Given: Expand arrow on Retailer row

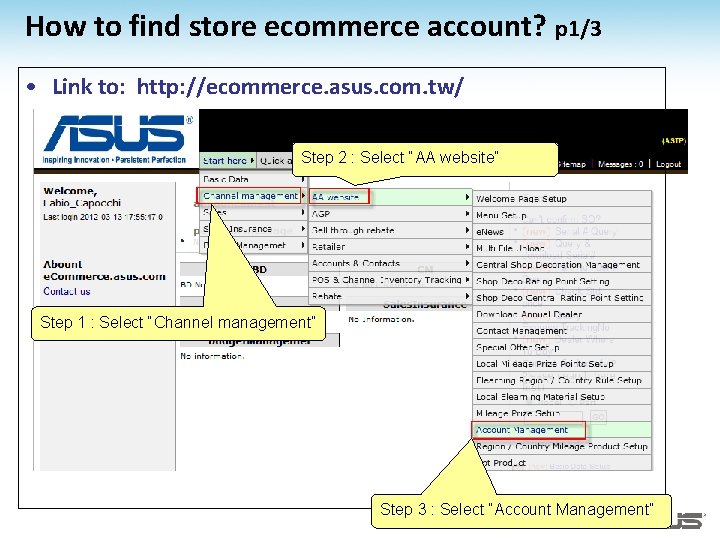Looking at the screenshot, I should coord(467,247).
